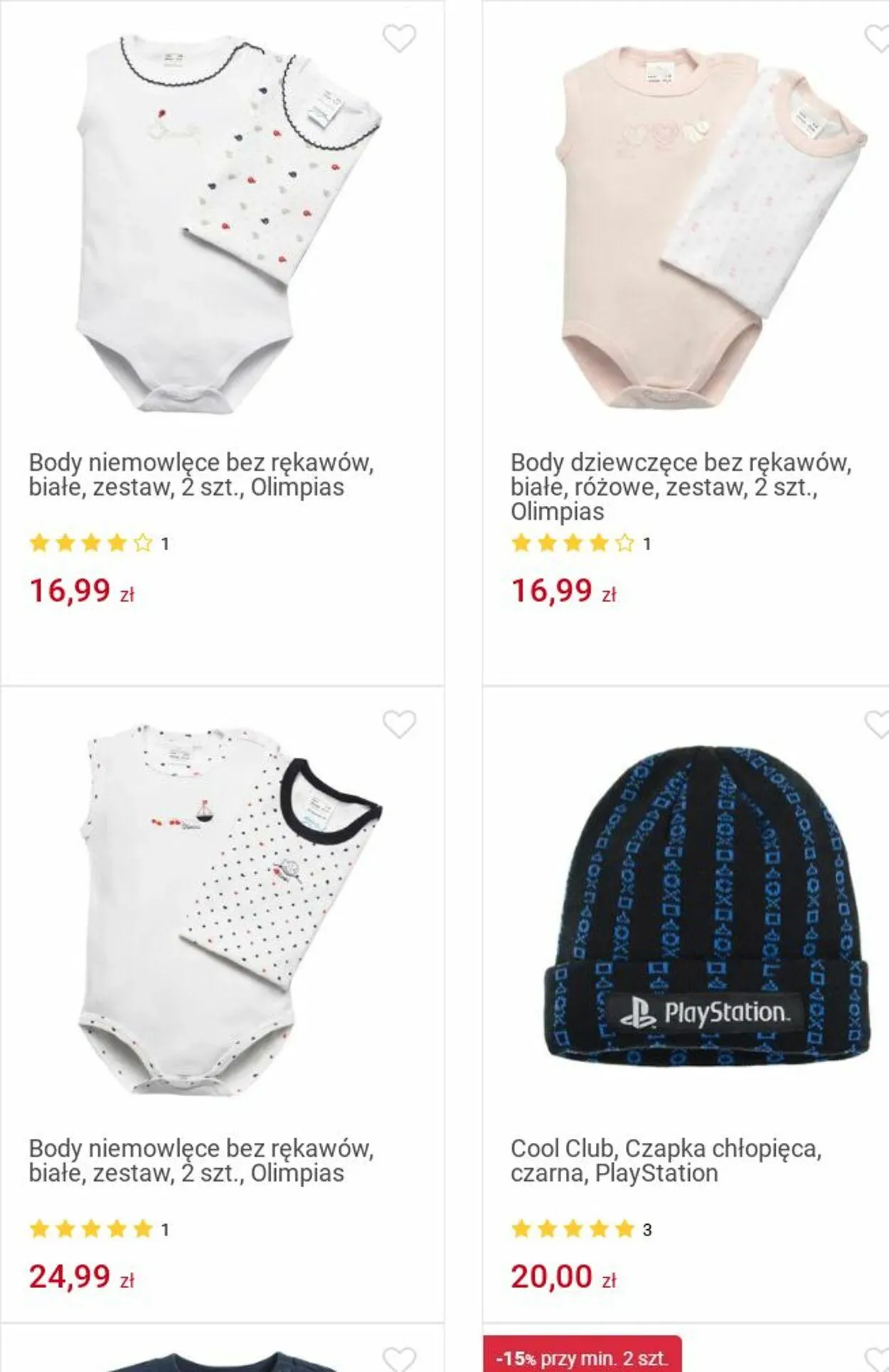Open star rating of first white body set
The height and width of the screenshot is (1372, 889).
(91, 544)
